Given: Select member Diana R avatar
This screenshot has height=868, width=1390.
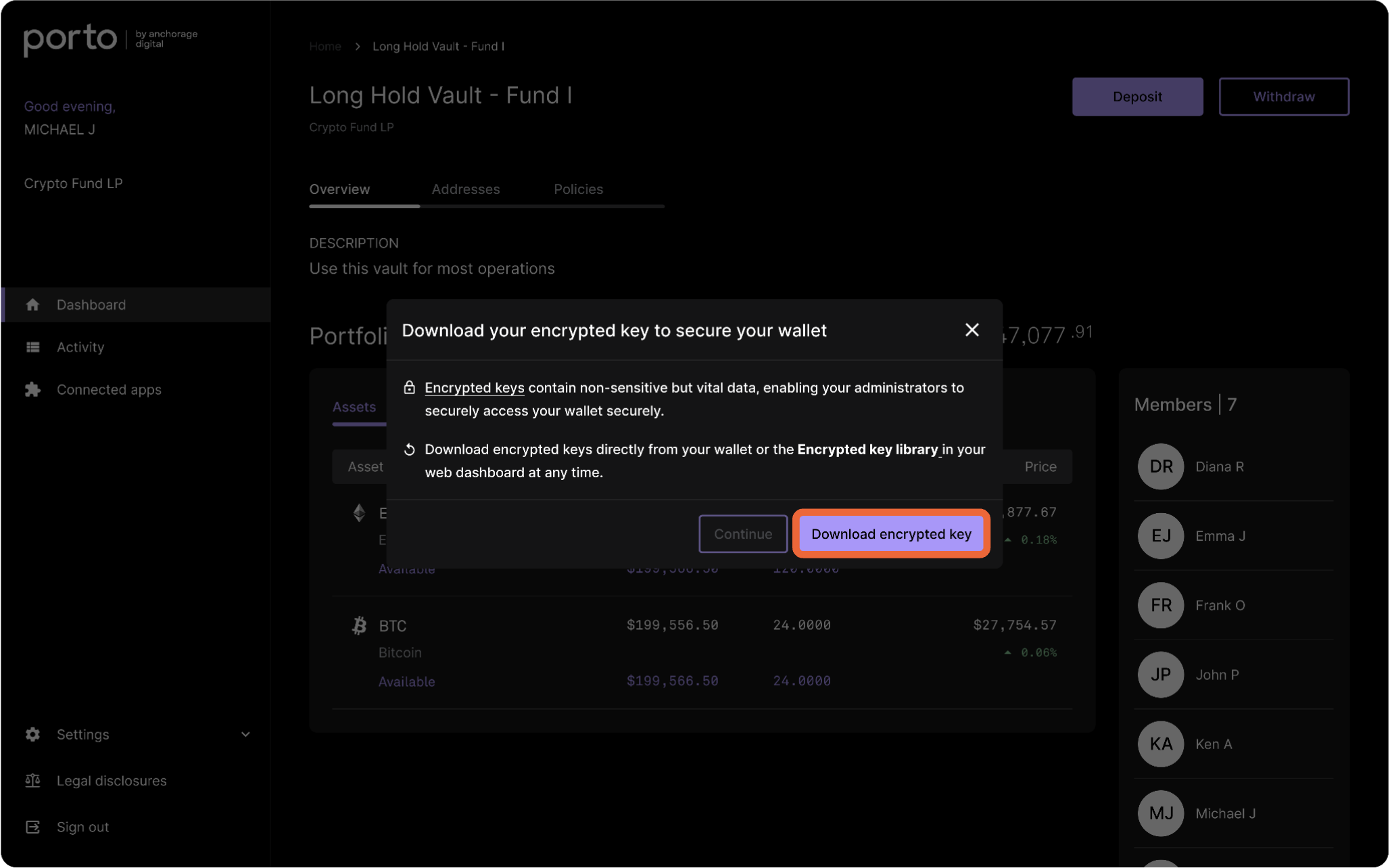Looking at the screenshot, I should pos(1161,466).
